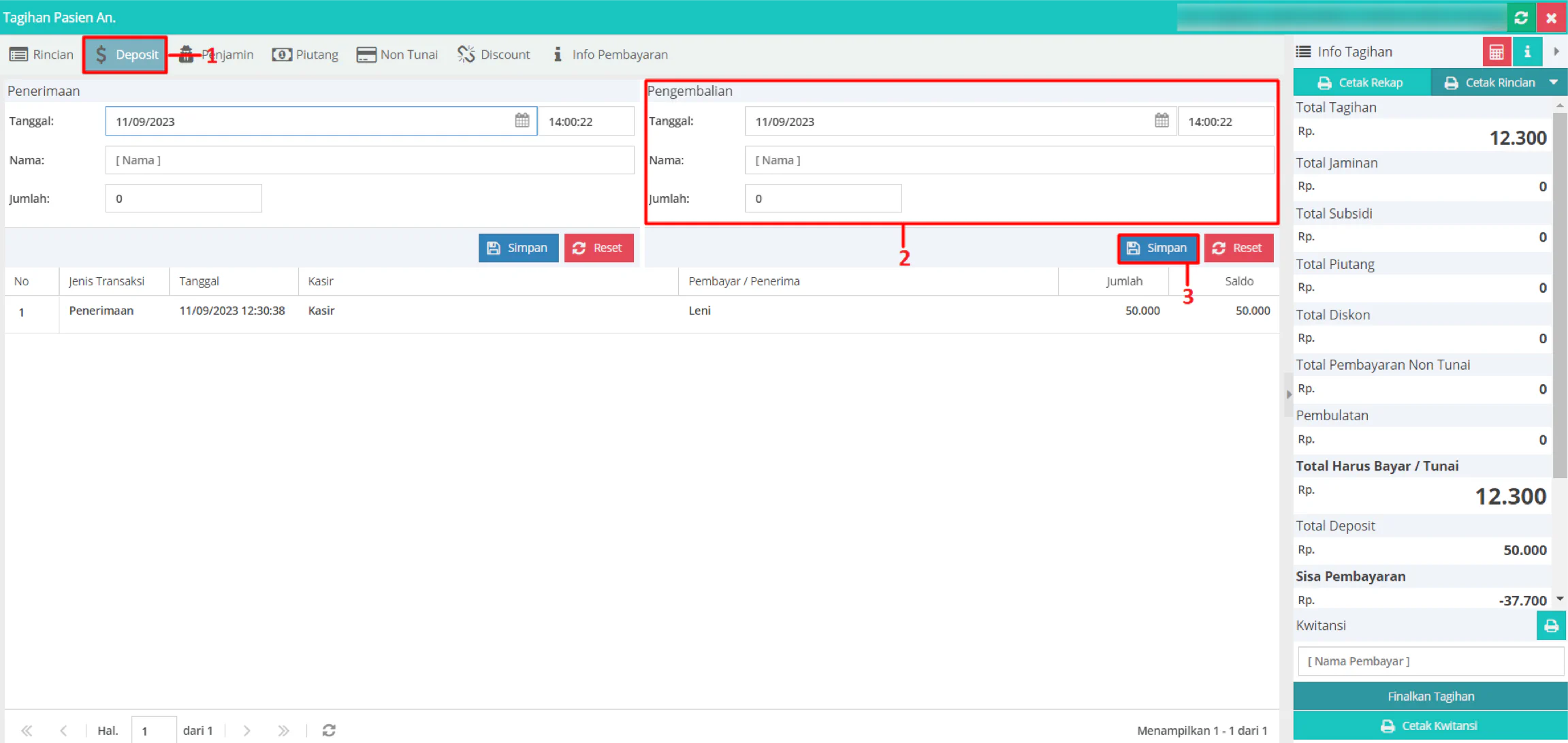Click the Cetak Kwitansi button
Viewport: 1568px width, 743px height.
(x=1430, y=726)
